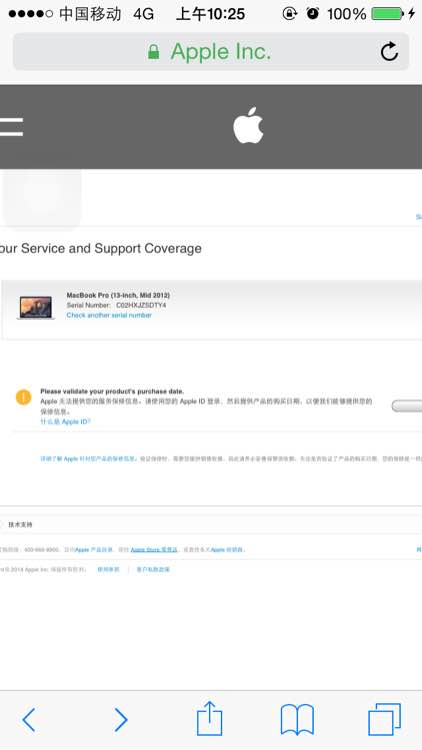Open the "什么是 Apple ID?" link
The height and width of the screenshot is (750, 422).
(65, 422)
